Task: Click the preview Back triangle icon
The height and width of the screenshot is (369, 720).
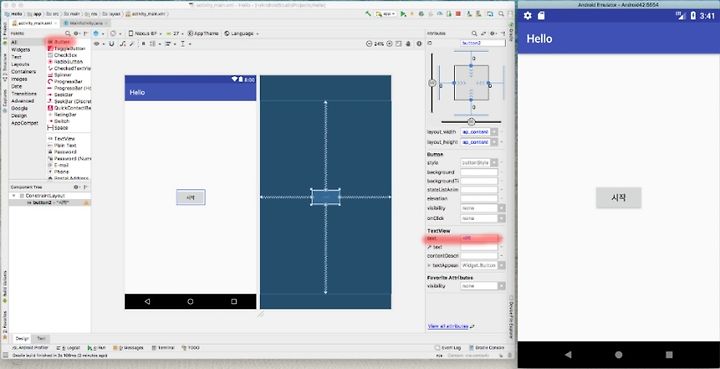Action: click(x=147, y=302)
